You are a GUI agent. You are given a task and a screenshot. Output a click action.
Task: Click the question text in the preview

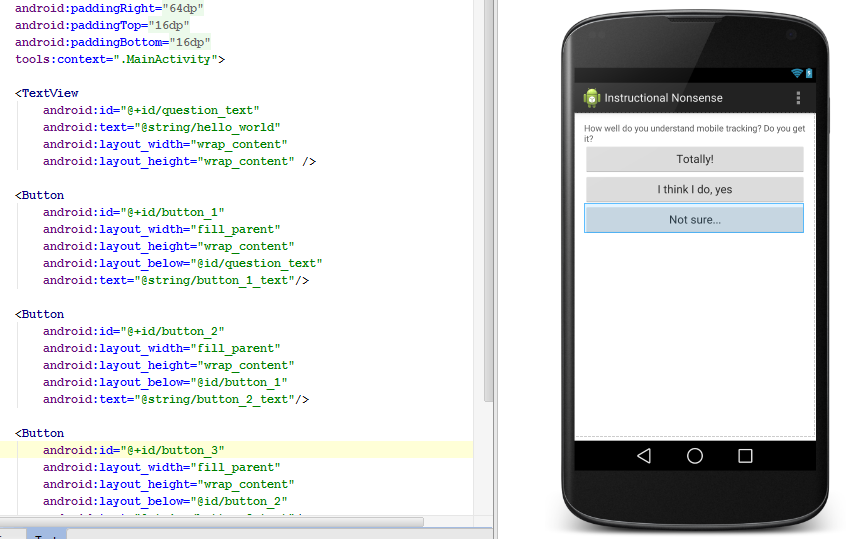pos(694,133)
